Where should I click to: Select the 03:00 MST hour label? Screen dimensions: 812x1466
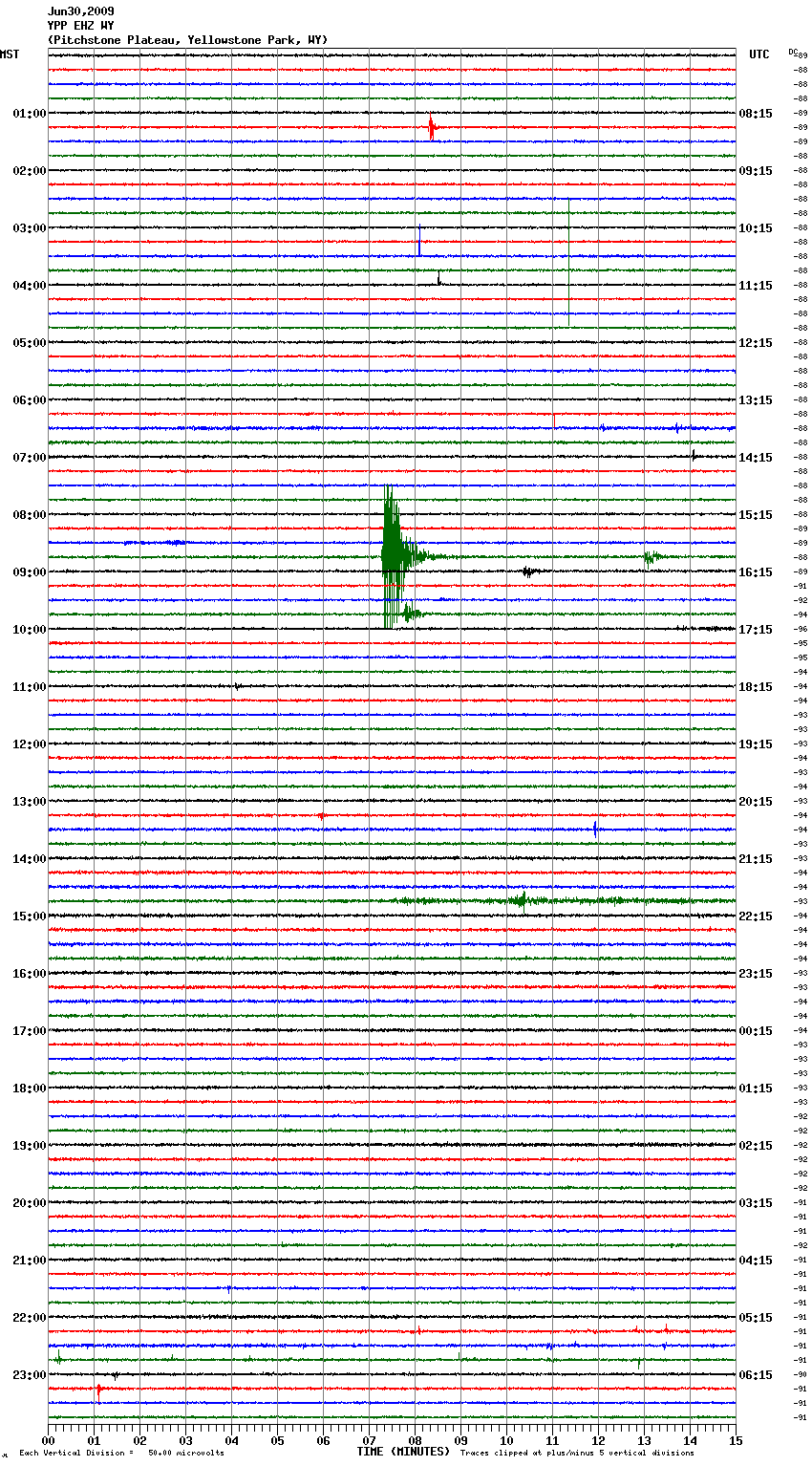tap(30, 228)
